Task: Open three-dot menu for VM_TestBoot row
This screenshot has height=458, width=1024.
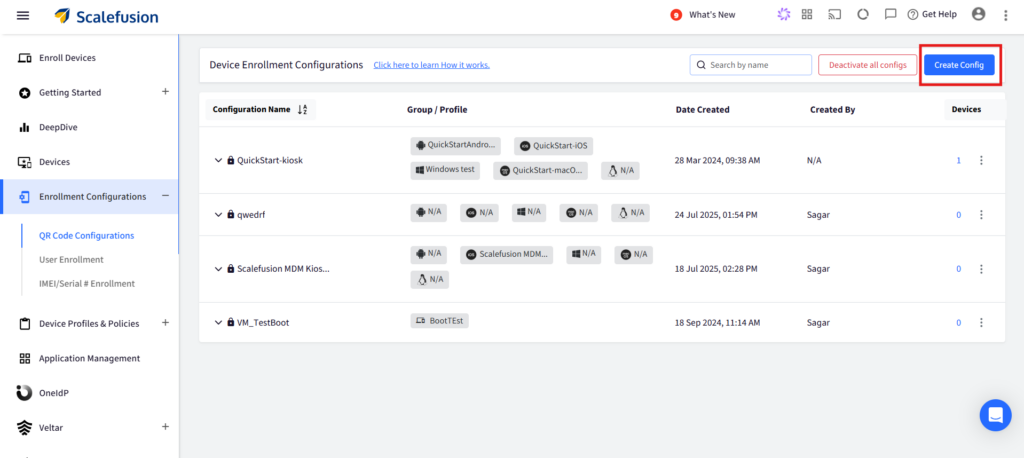Action: pyautogui.click(x=981, y=322)
